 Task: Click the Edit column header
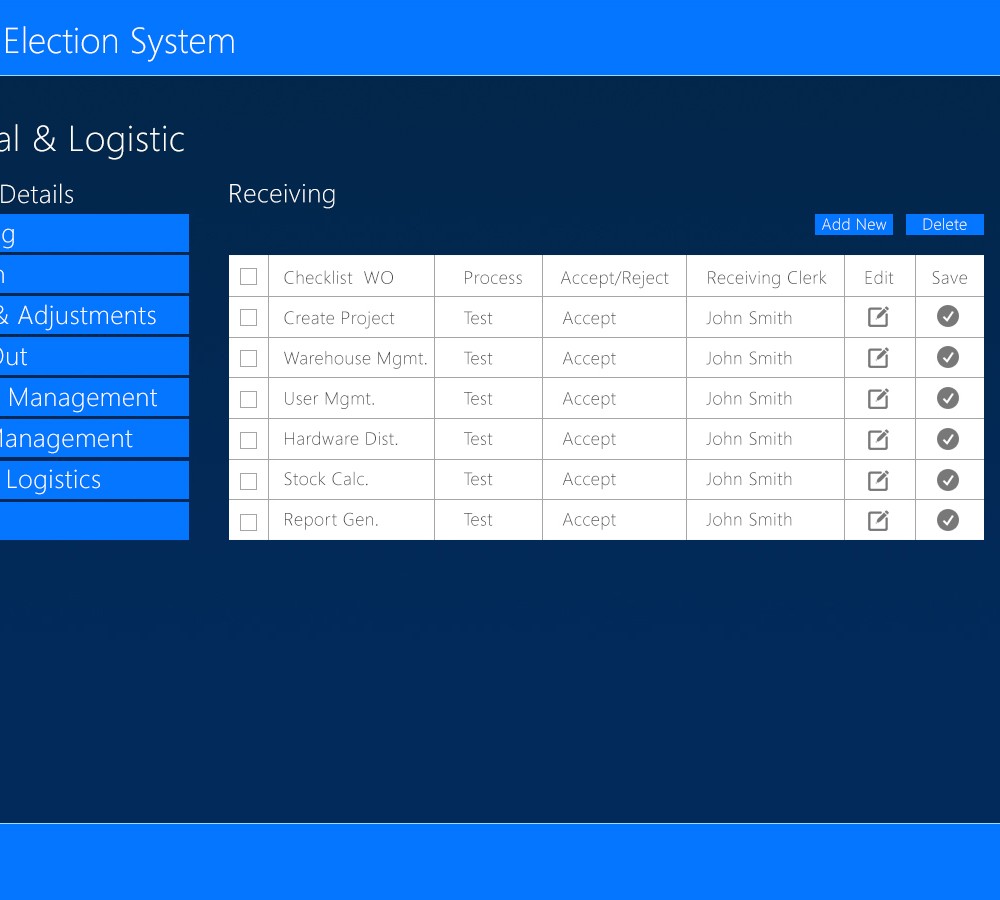pyautogui.click(x=879, y=277)
